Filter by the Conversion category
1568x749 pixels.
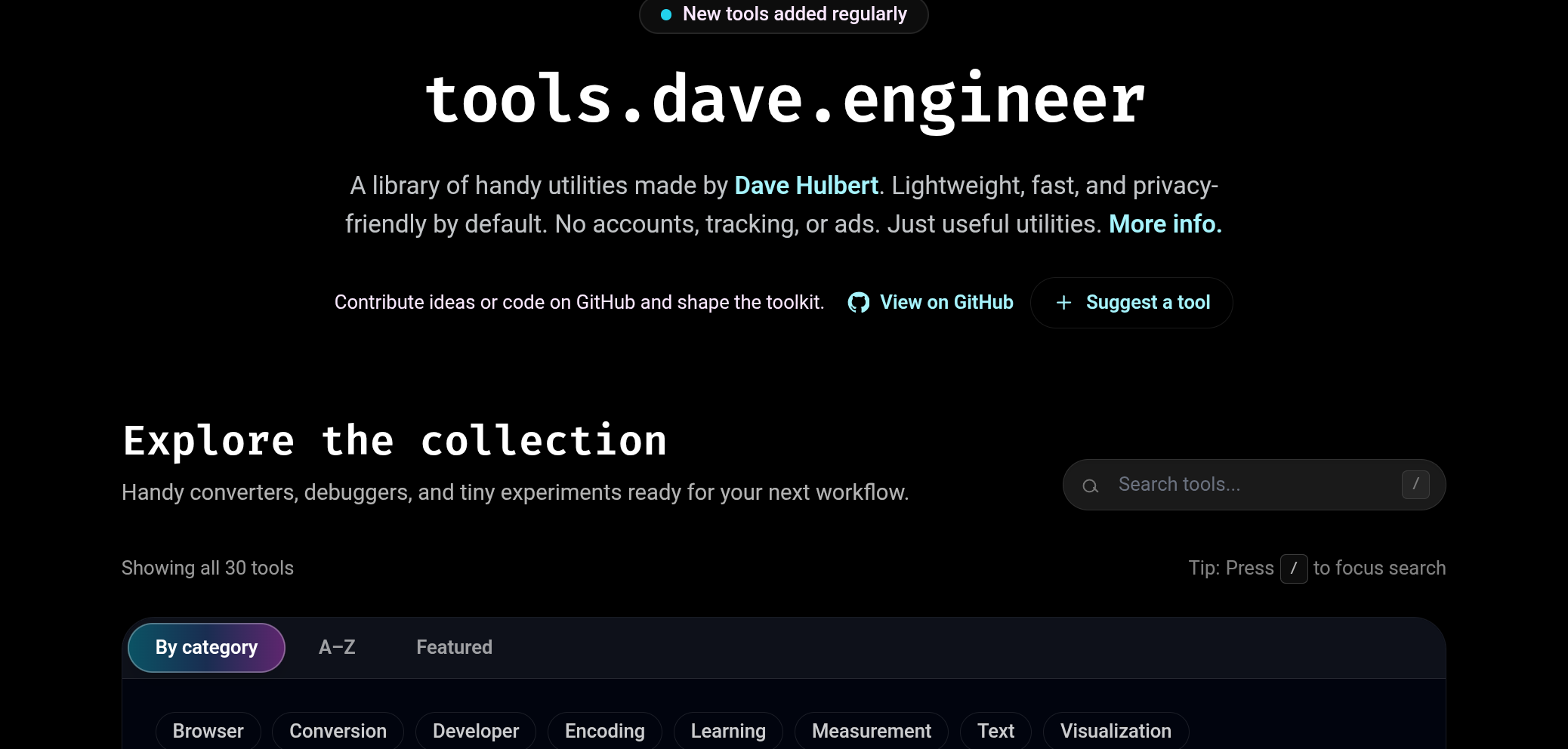[338, 731]
